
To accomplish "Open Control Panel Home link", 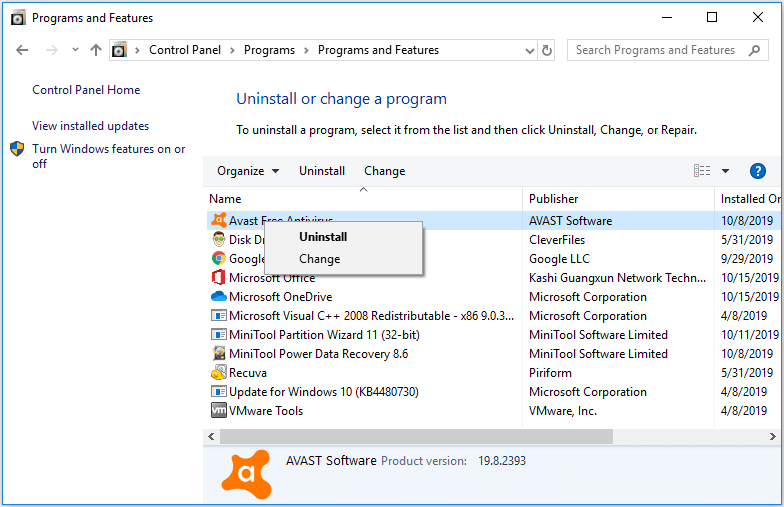I will 86,90.
